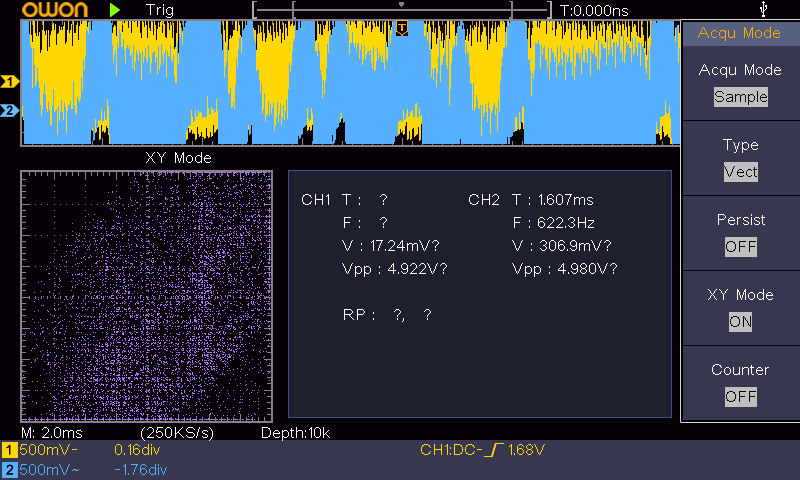Click the horizontal position memory bar
The height and width of the screenshot is (480, 800).
point(402,10)
